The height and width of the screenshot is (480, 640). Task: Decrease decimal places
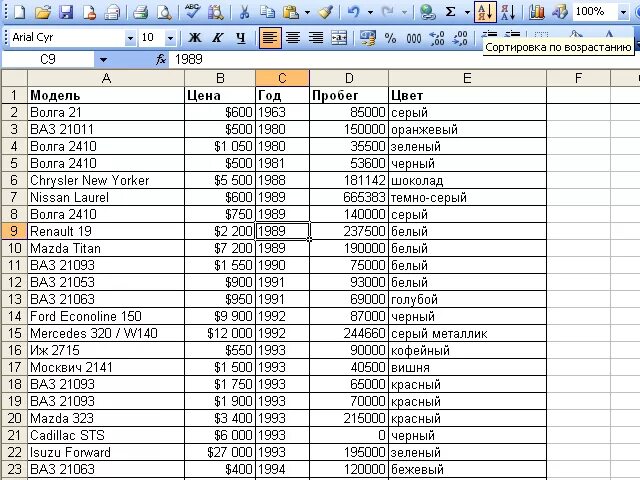(460, 38)
